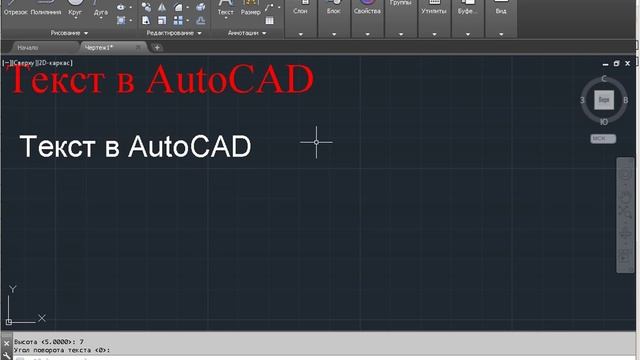Restore the drawing viewport window

pos(616,63)
